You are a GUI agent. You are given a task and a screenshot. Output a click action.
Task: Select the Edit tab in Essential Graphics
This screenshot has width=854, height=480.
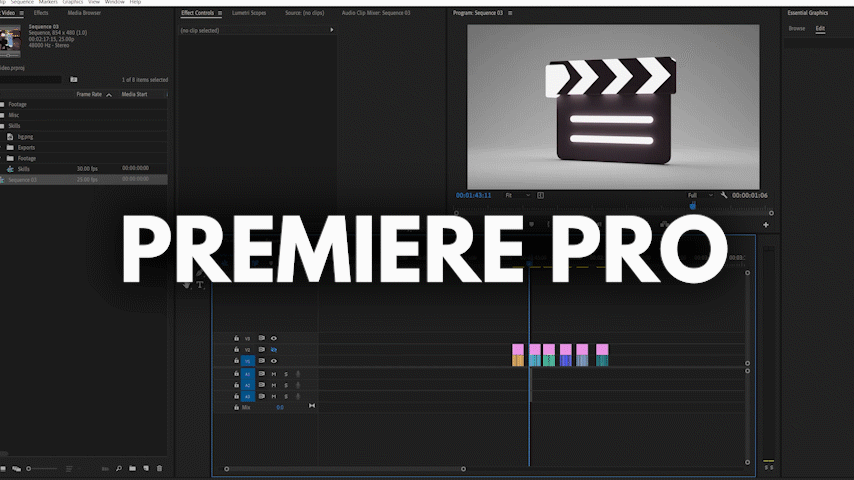click(x=820, y=28)
